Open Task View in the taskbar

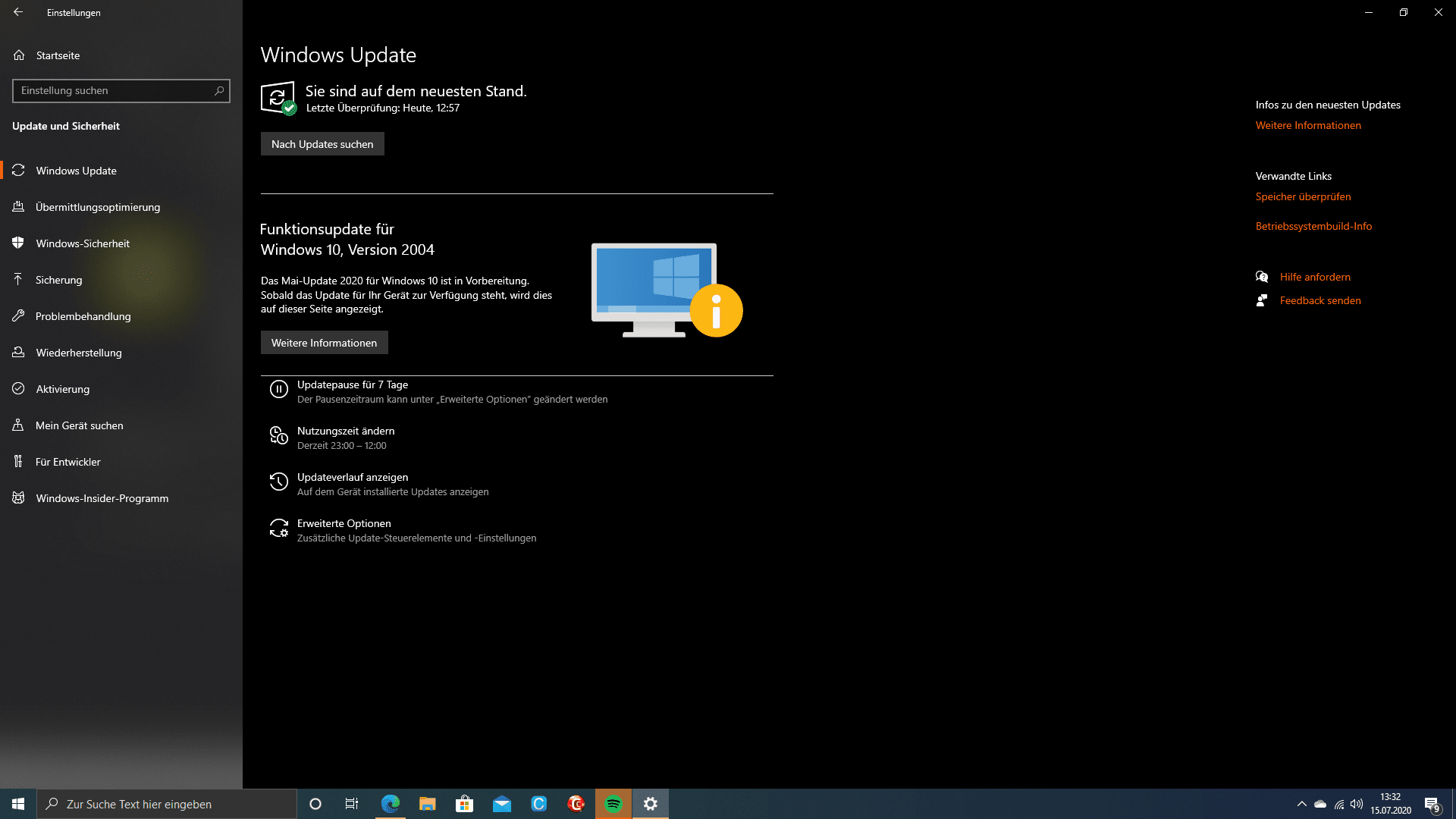coord(352,804)
